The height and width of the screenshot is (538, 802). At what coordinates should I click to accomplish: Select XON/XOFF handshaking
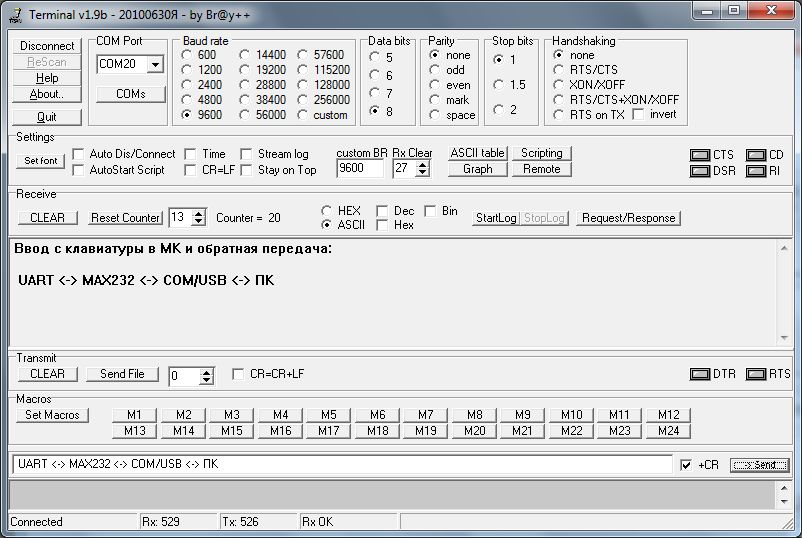tap(558, 84)
